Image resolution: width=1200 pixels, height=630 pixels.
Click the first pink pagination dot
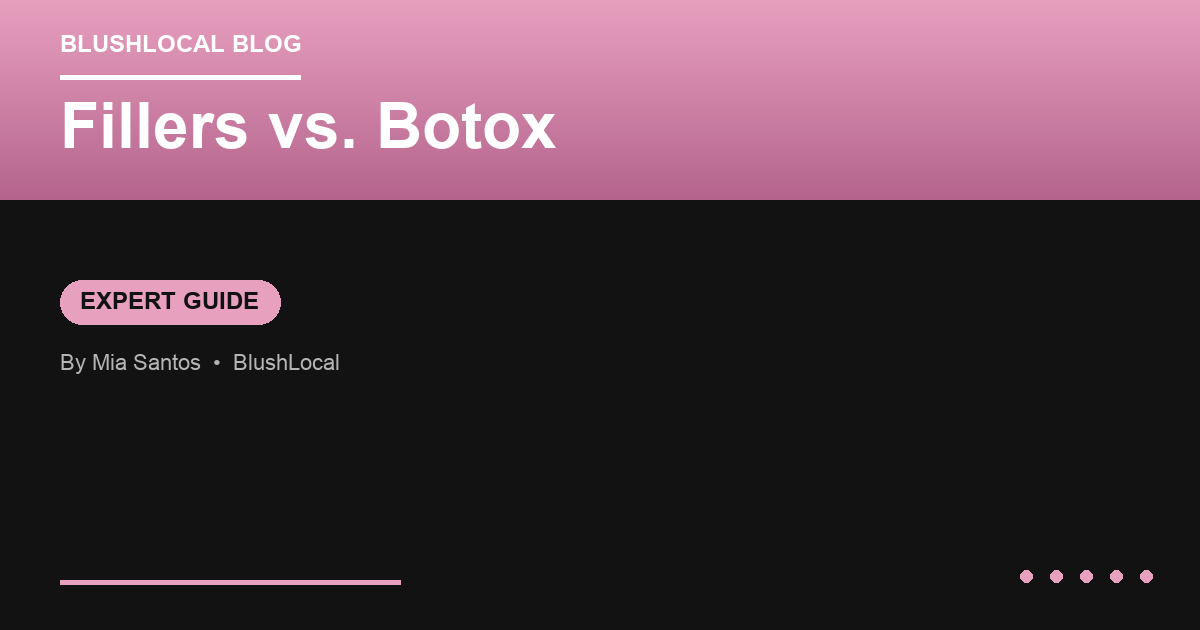1026,576
